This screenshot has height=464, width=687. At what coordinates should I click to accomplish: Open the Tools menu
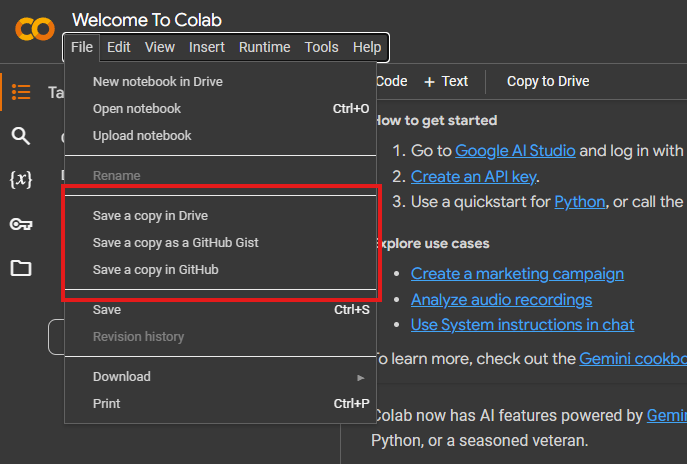[x=322, y=47]
